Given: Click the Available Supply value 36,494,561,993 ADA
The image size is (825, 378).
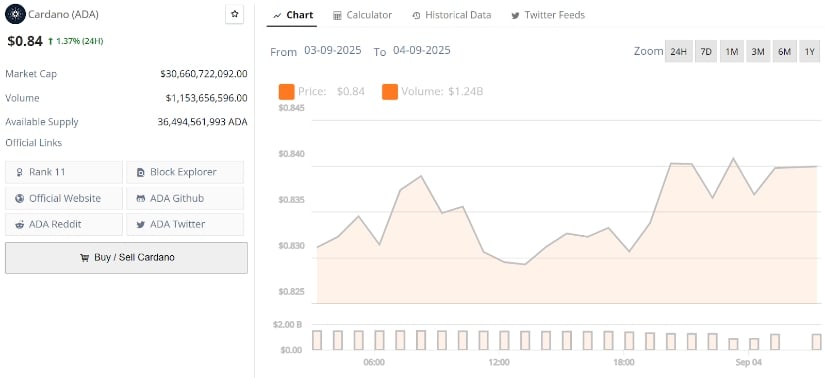Looking at the screenshot, I should [x=202, y=122].
